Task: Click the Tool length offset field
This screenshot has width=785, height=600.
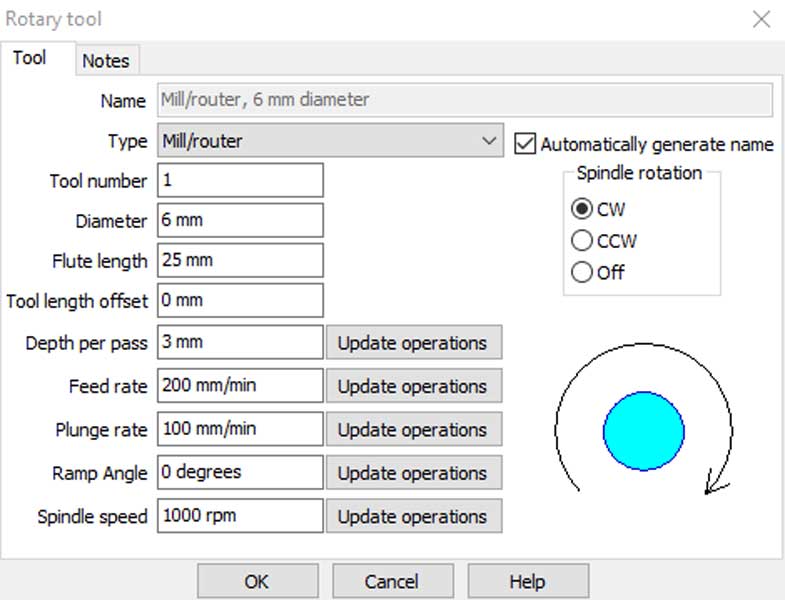Action: click(x=240, y=300)
